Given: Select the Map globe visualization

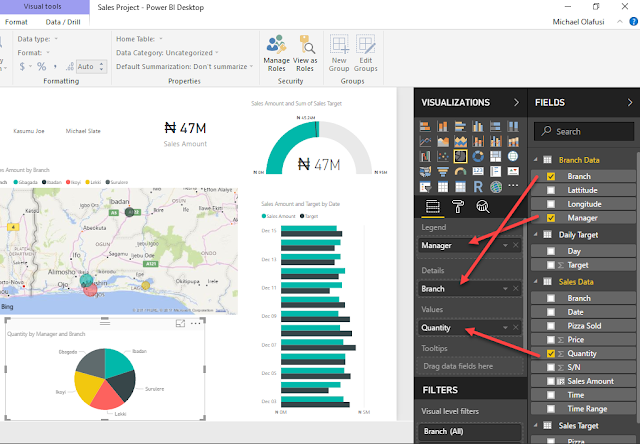Looking at the screenshot, I should [513, 156].
